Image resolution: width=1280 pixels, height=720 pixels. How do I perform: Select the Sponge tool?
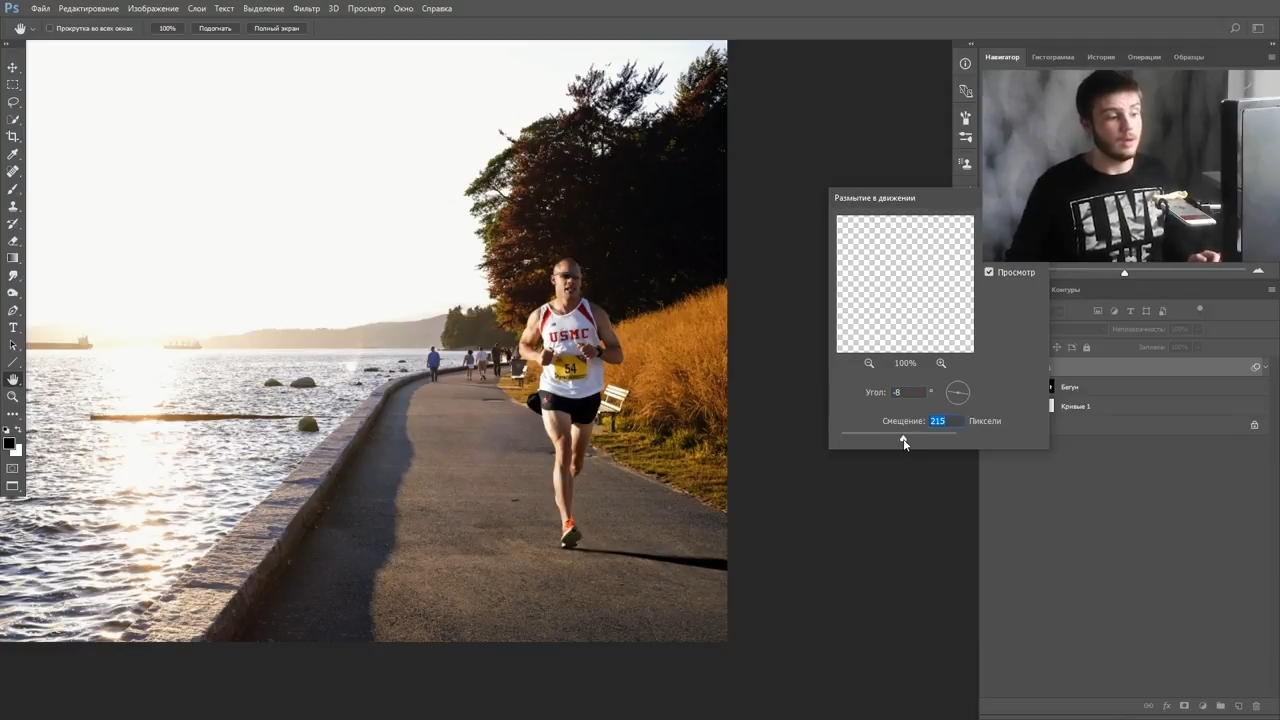pos(13,293)
